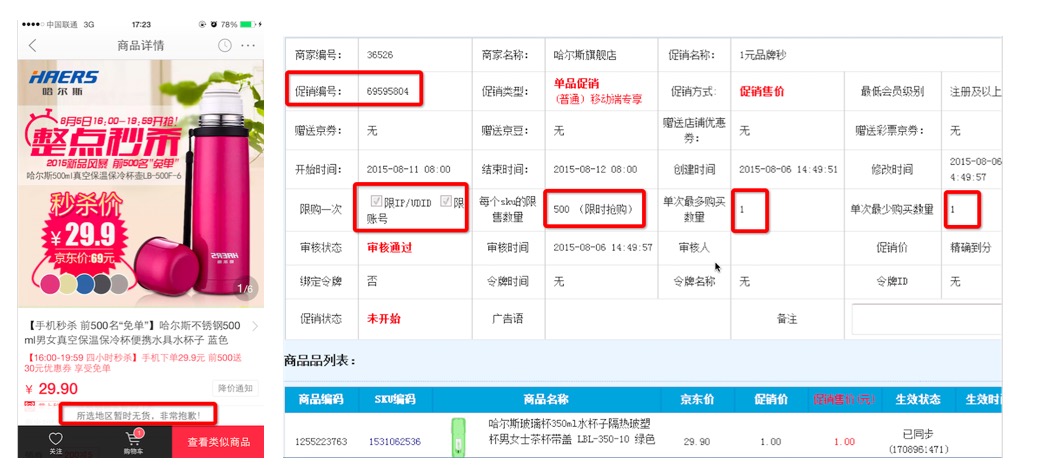Image resolution: width=1043 pixels, height=476 pixels.
Task: Click the 促销价 column header
Action: [770, 400]
